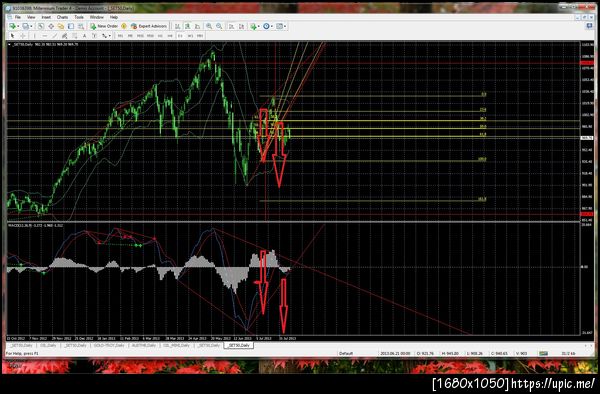Switch to the AUDTHB,Daily chart tab
This screenshot has height=394, width=600.
(144, 345)
